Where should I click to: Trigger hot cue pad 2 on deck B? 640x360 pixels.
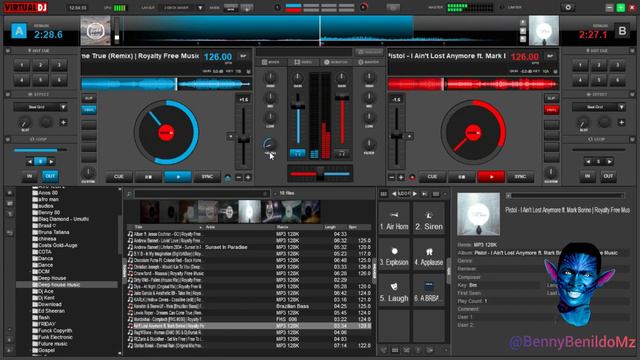point(599,65)
